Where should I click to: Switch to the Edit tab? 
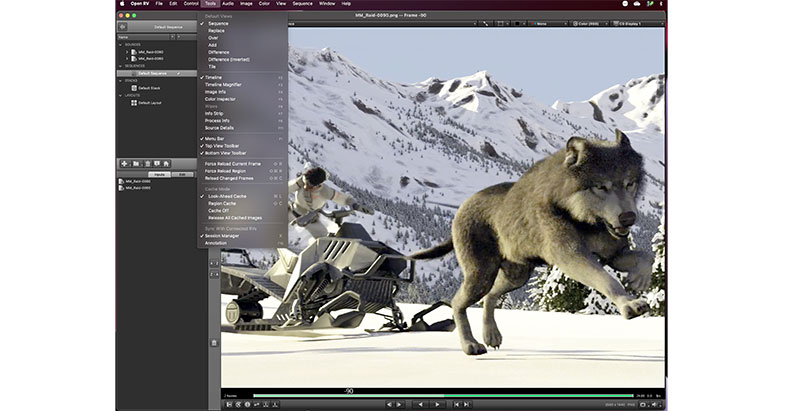[180, 174]
